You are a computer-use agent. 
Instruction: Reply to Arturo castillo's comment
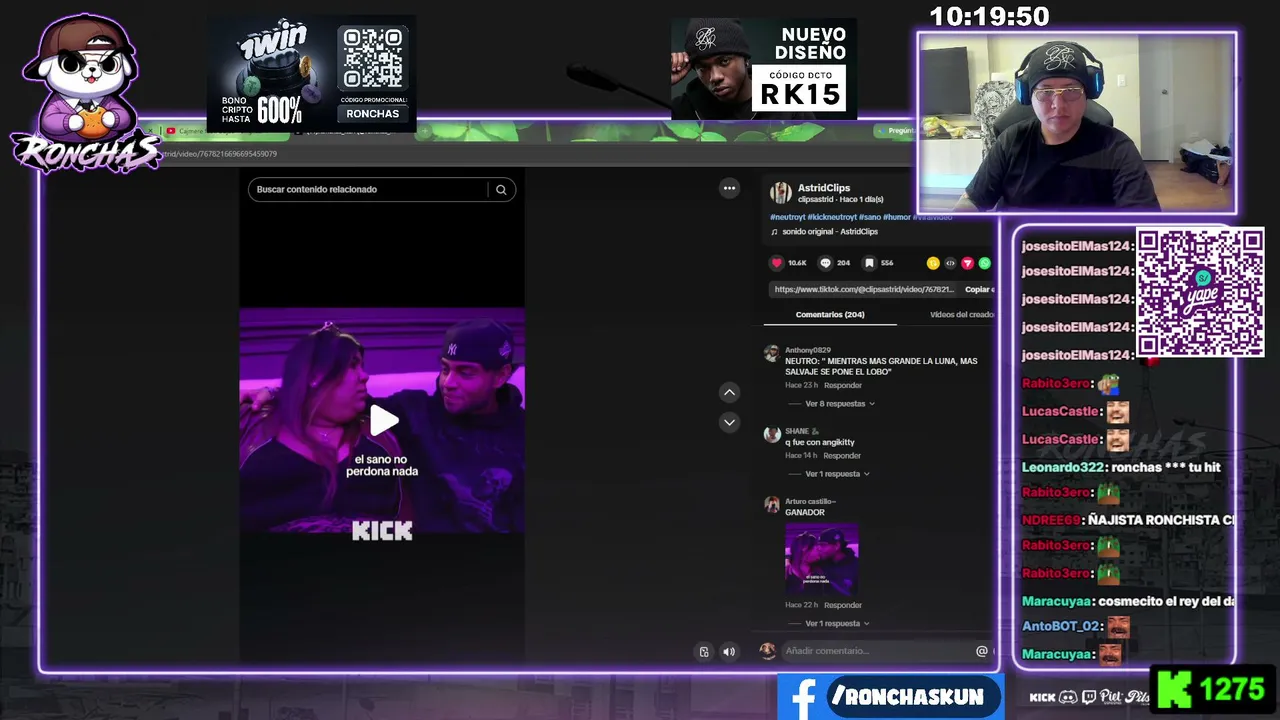(x=843, y=605)
